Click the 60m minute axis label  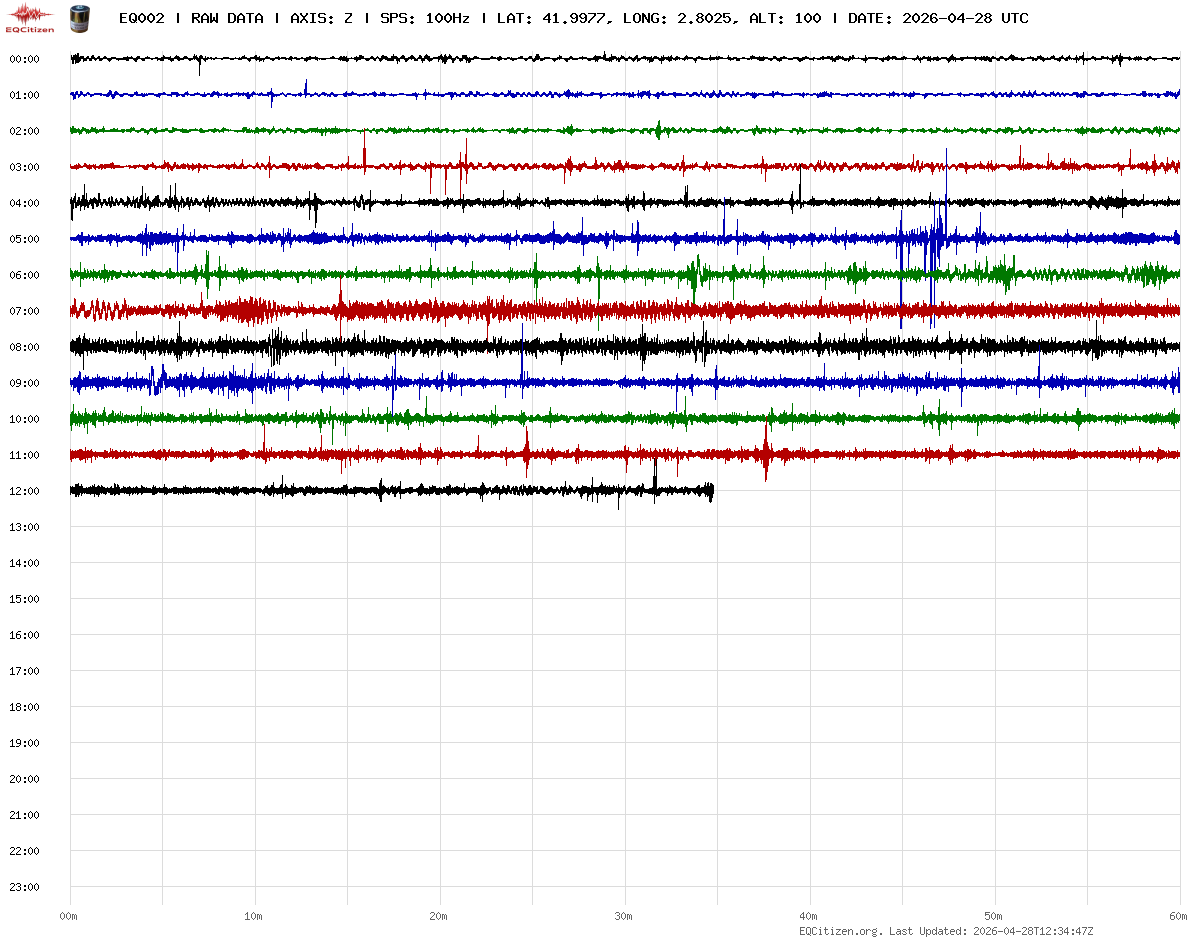coord(1178,916)
